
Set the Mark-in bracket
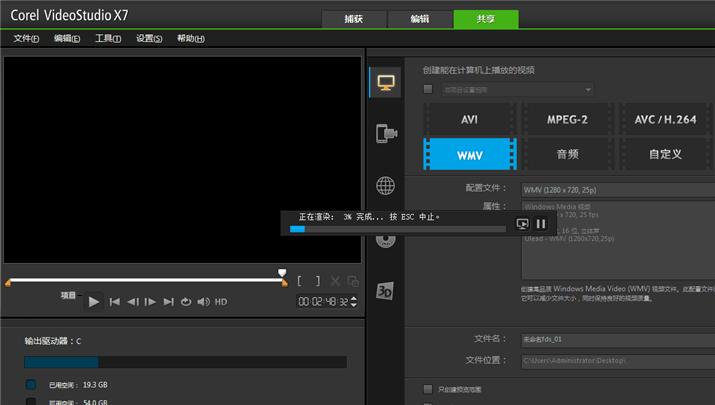[x=299, y=281]
